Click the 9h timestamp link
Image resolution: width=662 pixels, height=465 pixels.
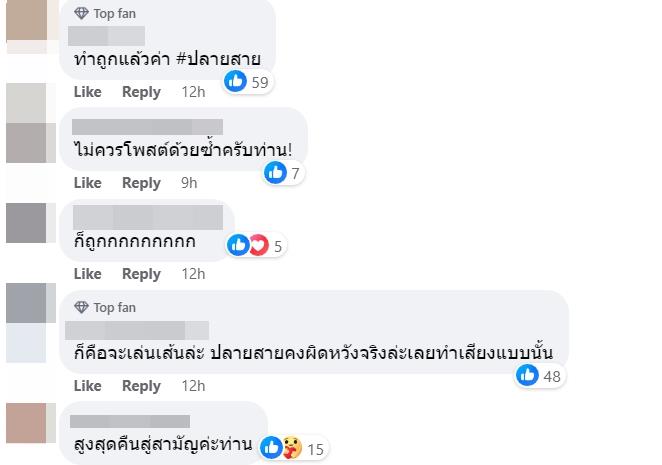[x=189, y=183]
